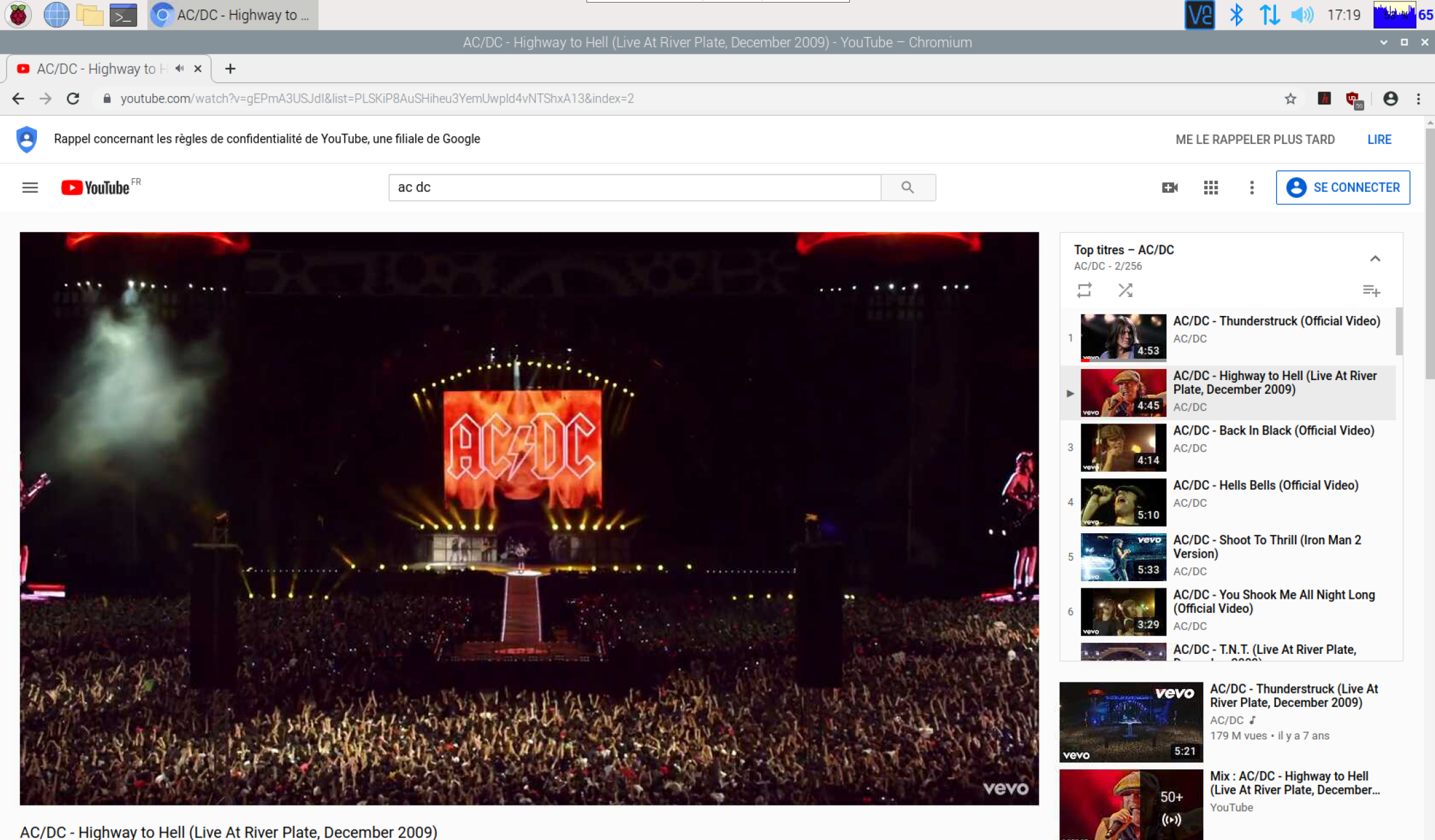Select the Thunderstruck 4:53 playlist thumbnail

point(1123,337)
